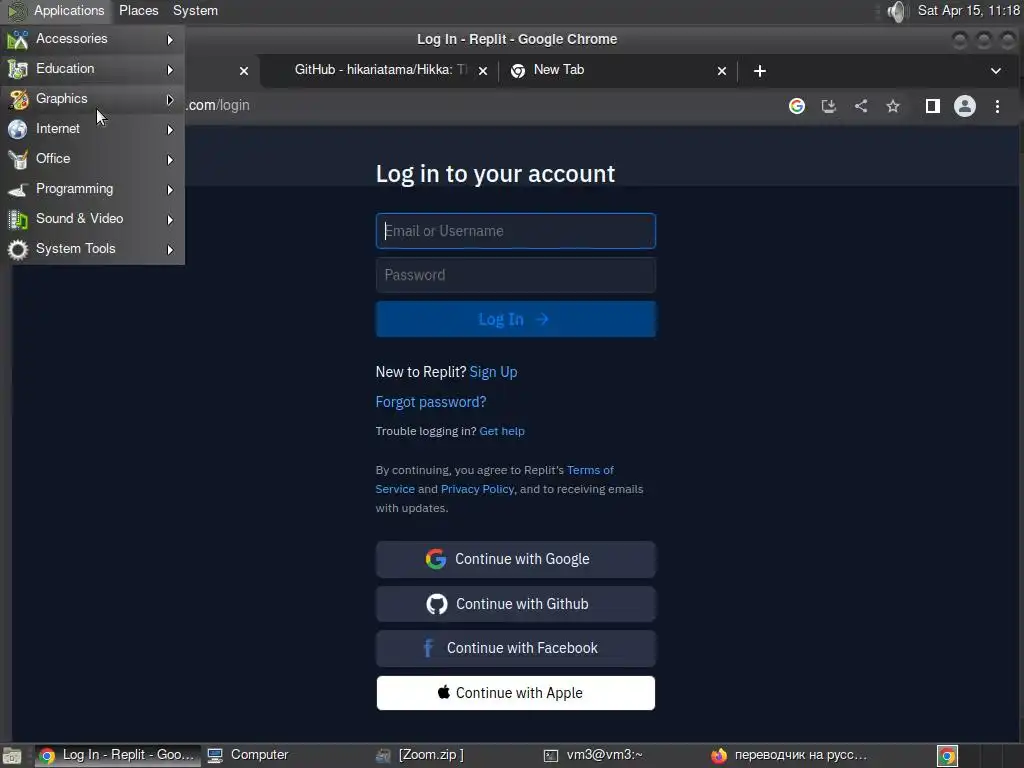This screenshot has height=768, width=1024.
Task: Bookmark this page with star icon
Action: tap(893, 106)
